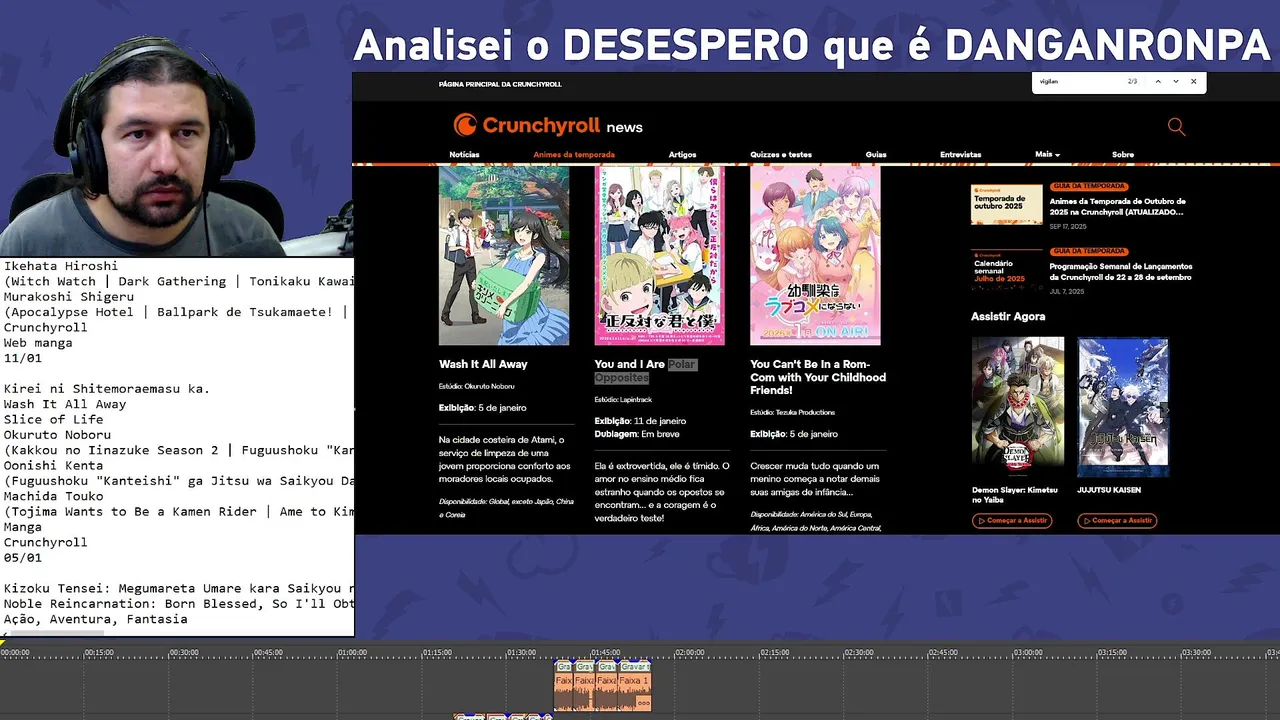This screenshot has height=720, width=1280.
Task: Click the Wash It All Away title
Action: pyautogui.click(x=483, y=364)
